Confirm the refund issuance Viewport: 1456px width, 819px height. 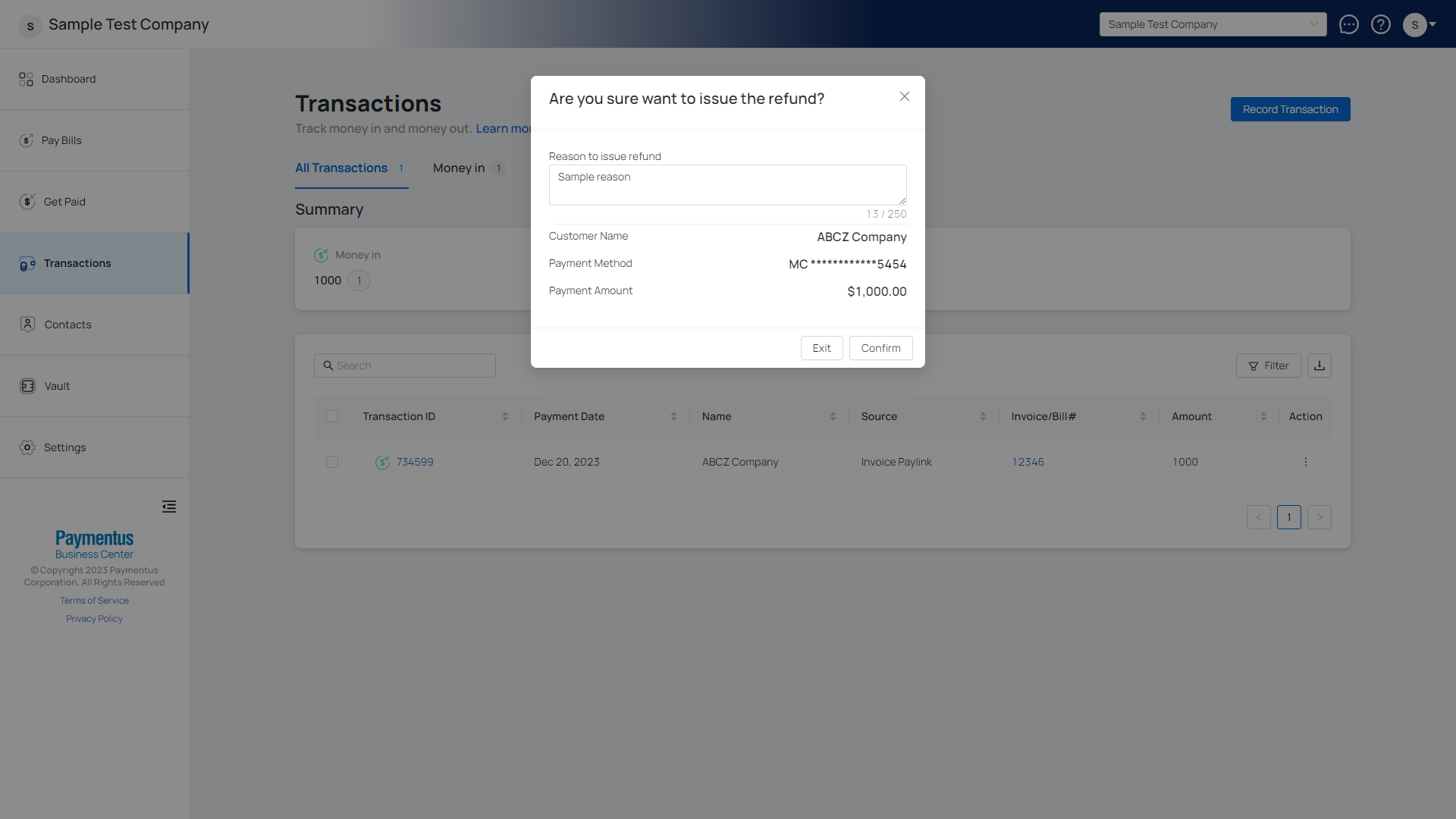[x=880, y=348]
